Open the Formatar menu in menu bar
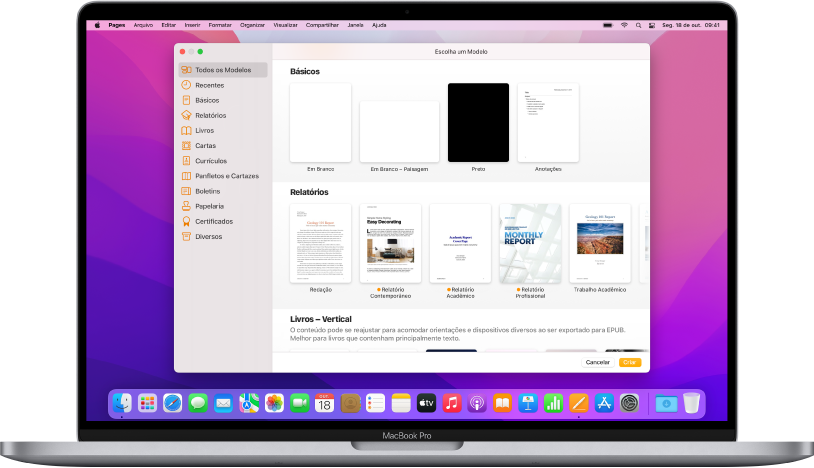 (219, 24)
